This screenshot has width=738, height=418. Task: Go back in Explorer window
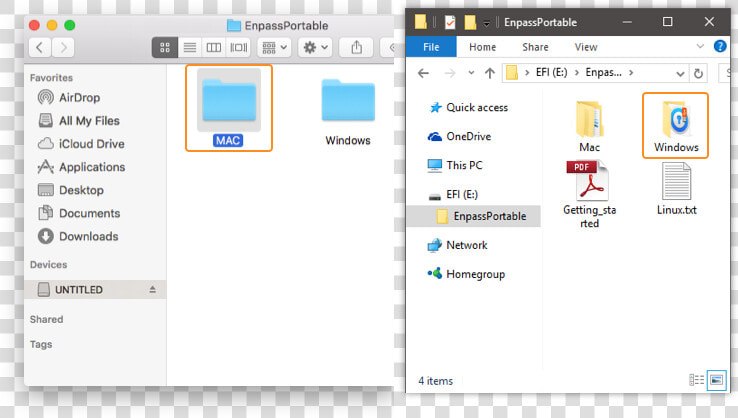[x=424, y=73]
